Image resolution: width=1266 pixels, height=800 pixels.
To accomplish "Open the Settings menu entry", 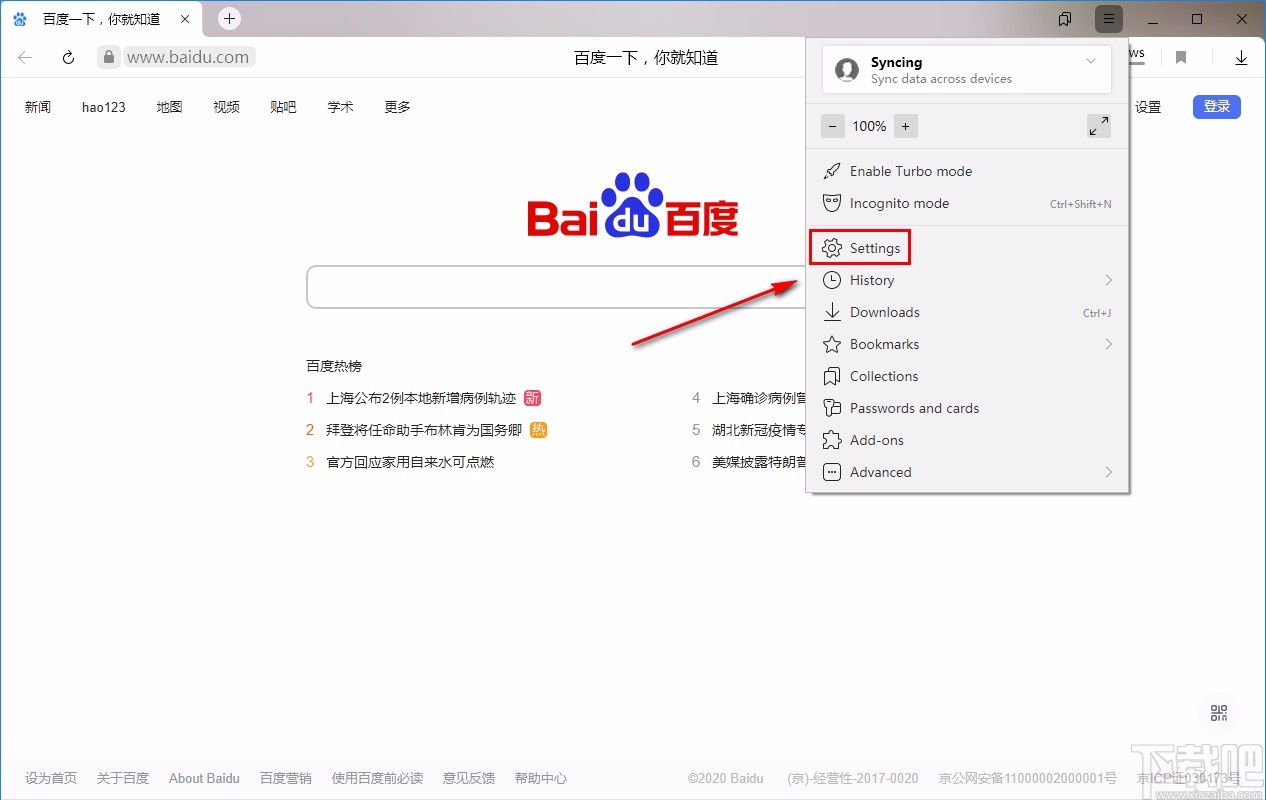I will coord(873,247).
